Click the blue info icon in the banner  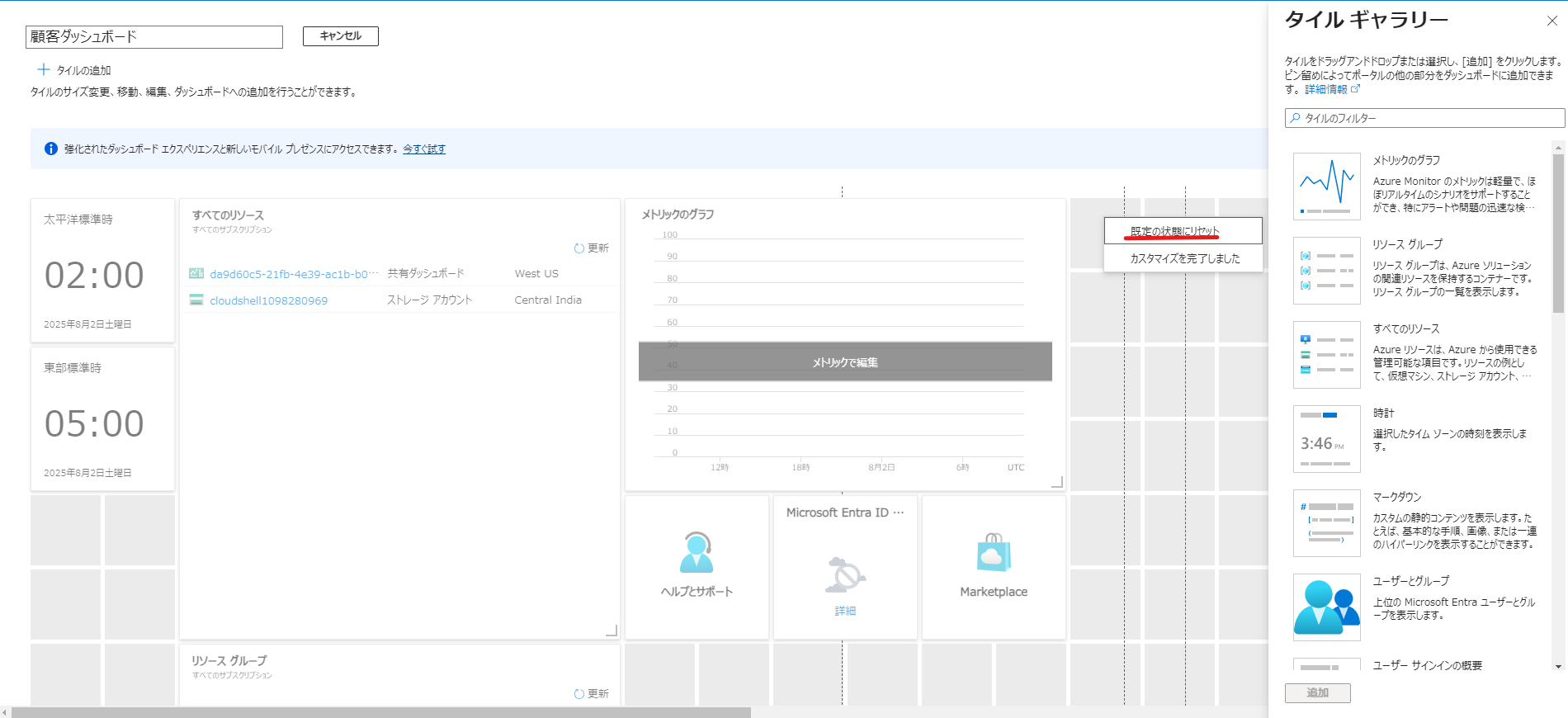coord(51,149)
